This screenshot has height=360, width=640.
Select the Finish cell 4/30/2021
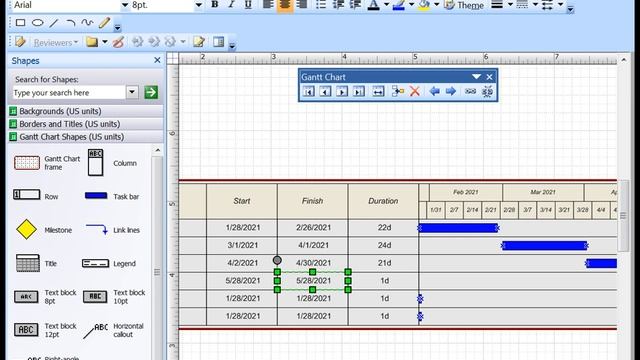pyautogui.click(x=313, y=263)
